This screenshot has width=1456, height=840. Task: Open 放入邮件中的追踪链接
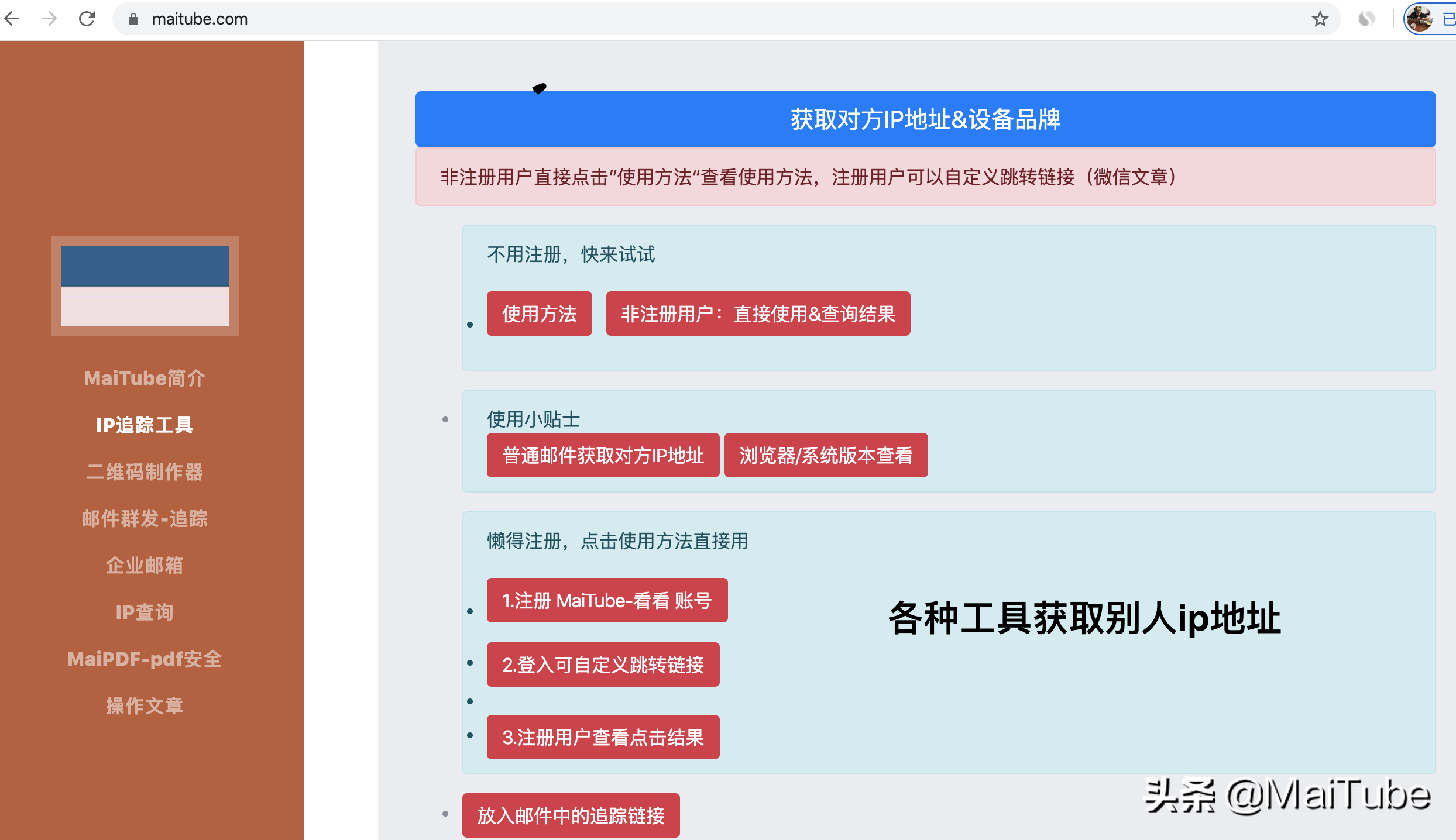[x=571, y=815]
